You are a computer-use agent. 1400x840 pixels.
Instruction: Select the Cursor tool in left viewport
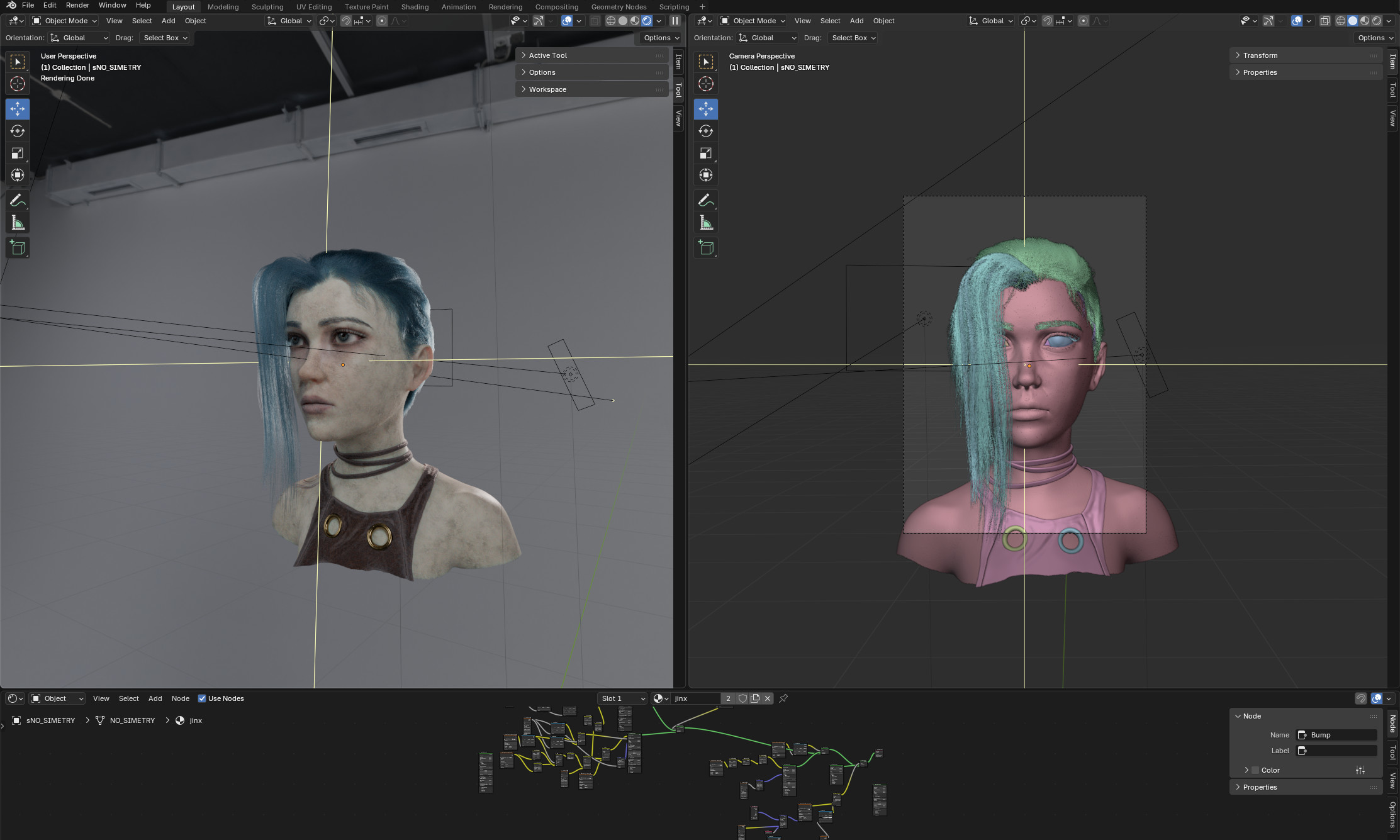pos(18,84)
